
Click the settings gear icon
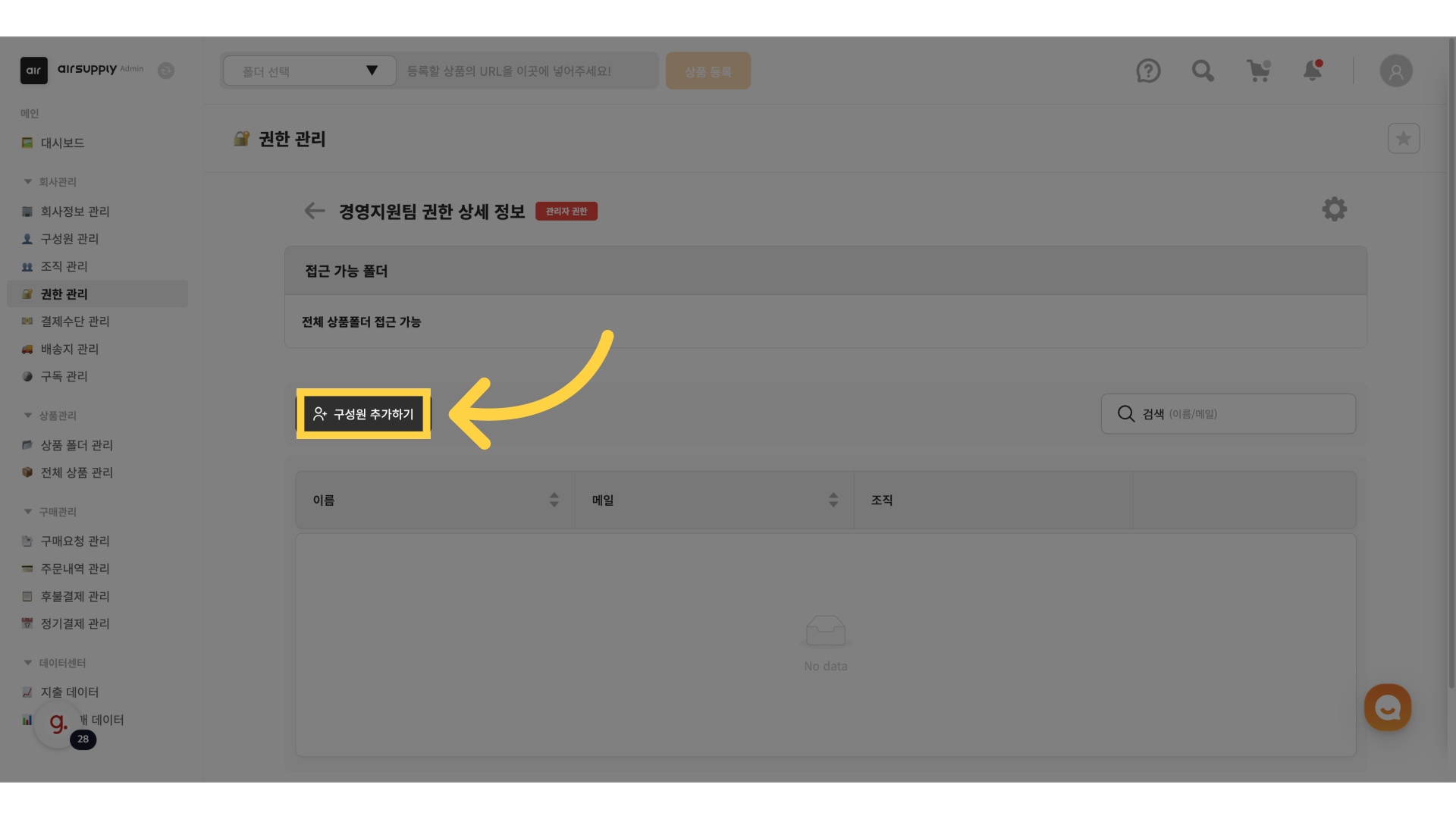coord(1334,209)
